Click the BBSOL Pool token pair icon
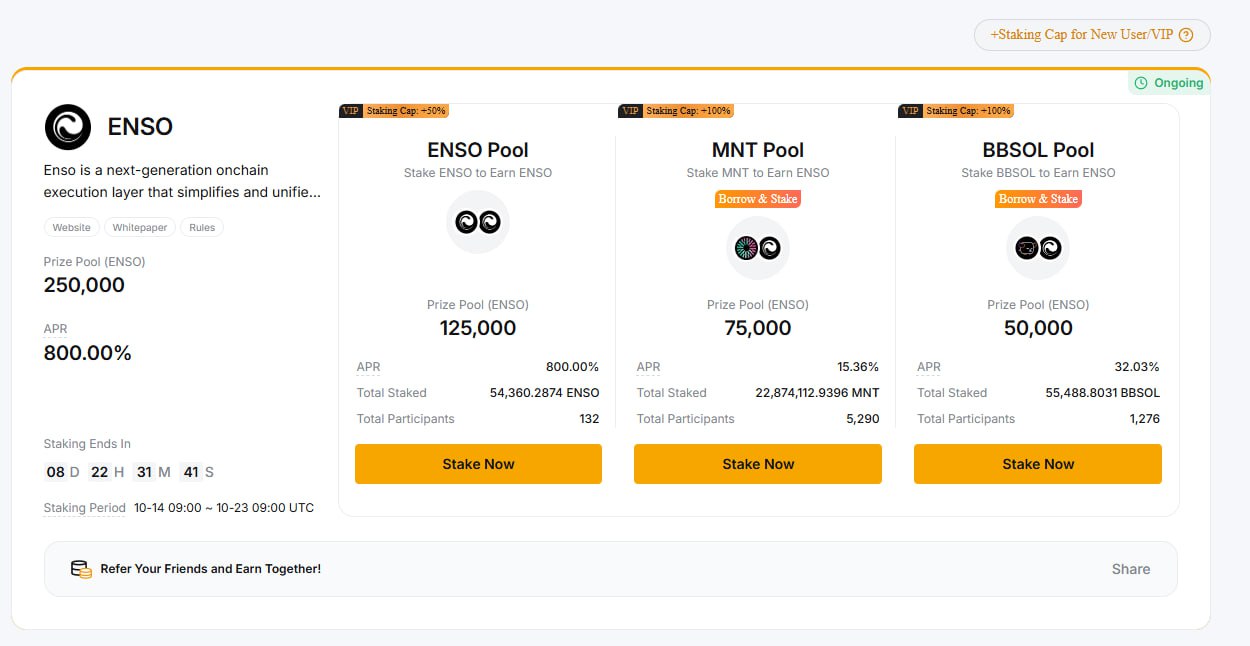The image size is (1250, 646). (x=1038, y=248)
